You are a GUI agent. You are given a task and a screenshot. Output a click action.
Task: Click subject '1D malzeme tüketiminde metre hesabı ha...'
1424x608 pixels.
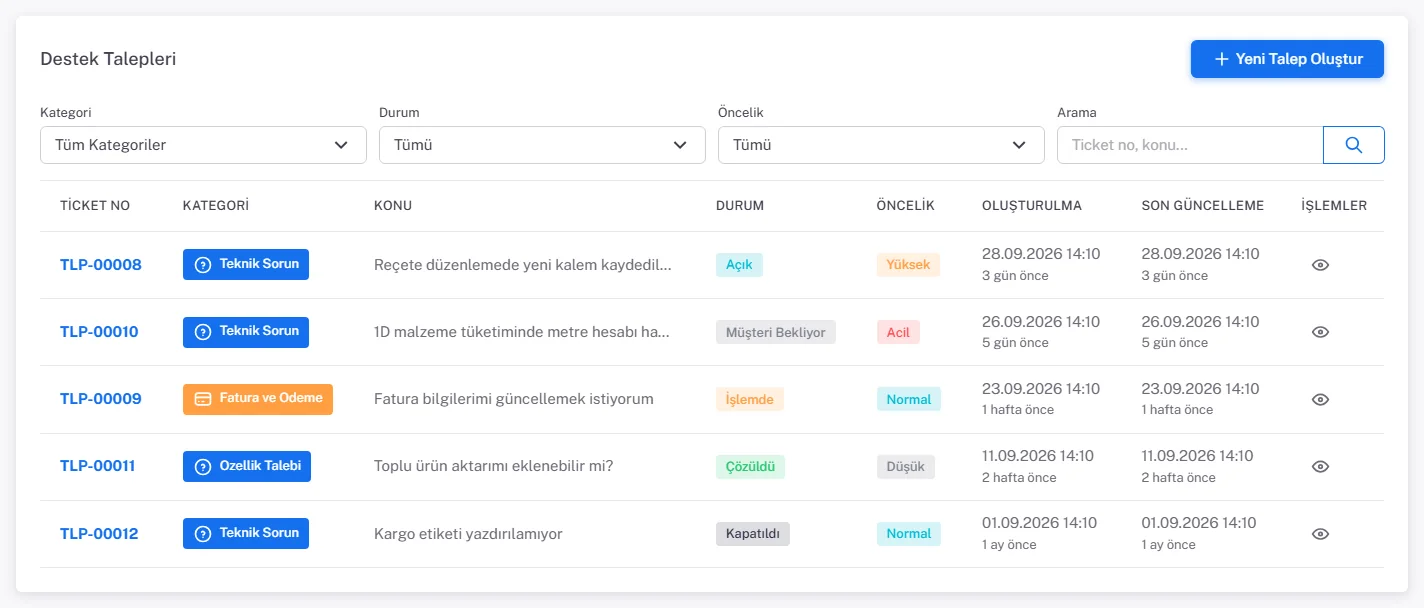[x=522, y=332]
